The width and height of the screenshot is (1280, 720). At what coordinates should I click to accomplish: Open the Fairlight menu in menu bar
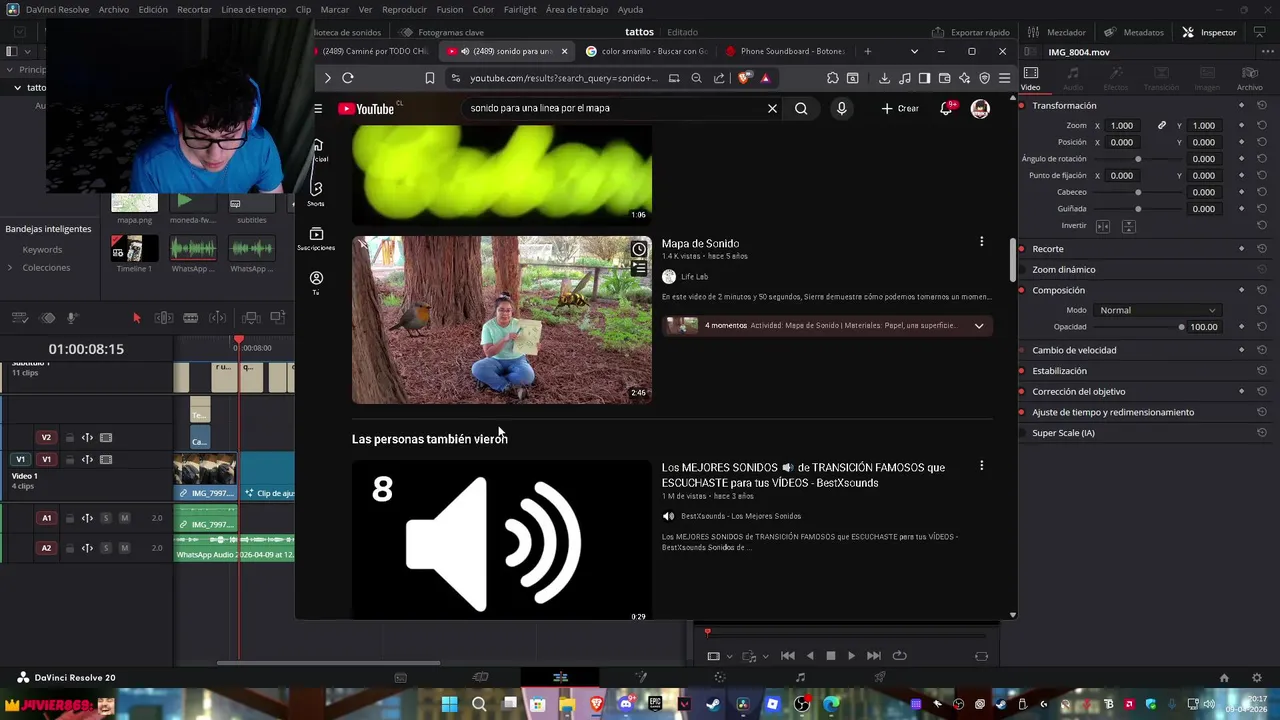(520, 9)
